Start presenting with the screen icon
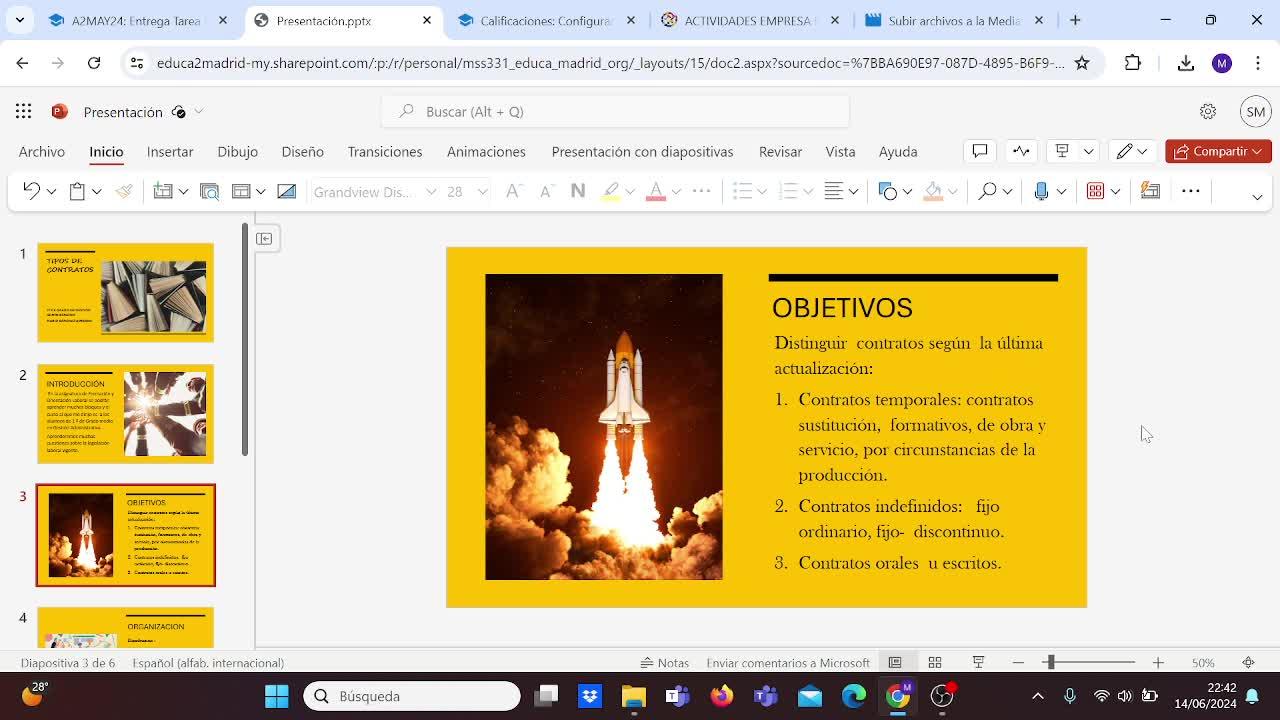This screenshot has height=720, width=1280. tap(1062, 151)
